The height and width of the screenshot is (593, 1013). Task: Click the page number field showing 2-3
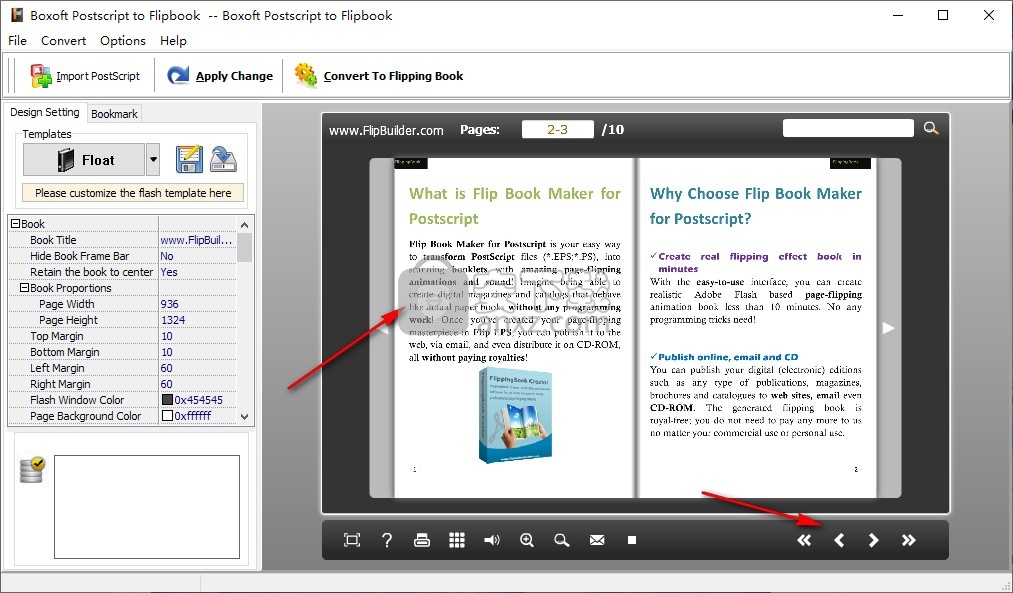[558, 129]
